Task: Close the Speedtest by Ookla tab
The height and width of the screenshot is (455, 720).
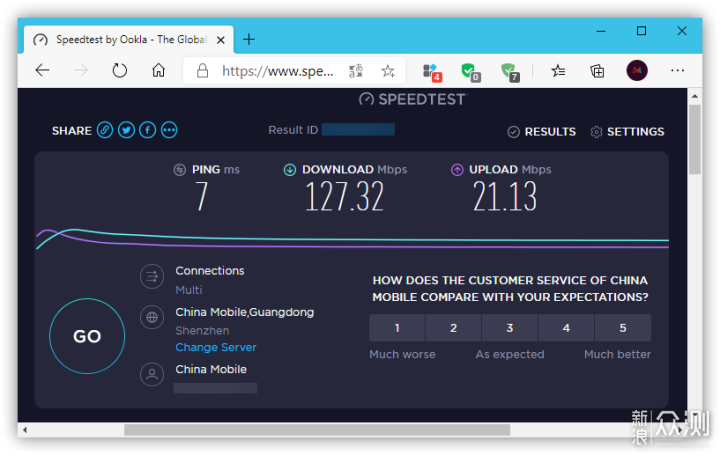Action: point(220,40)
